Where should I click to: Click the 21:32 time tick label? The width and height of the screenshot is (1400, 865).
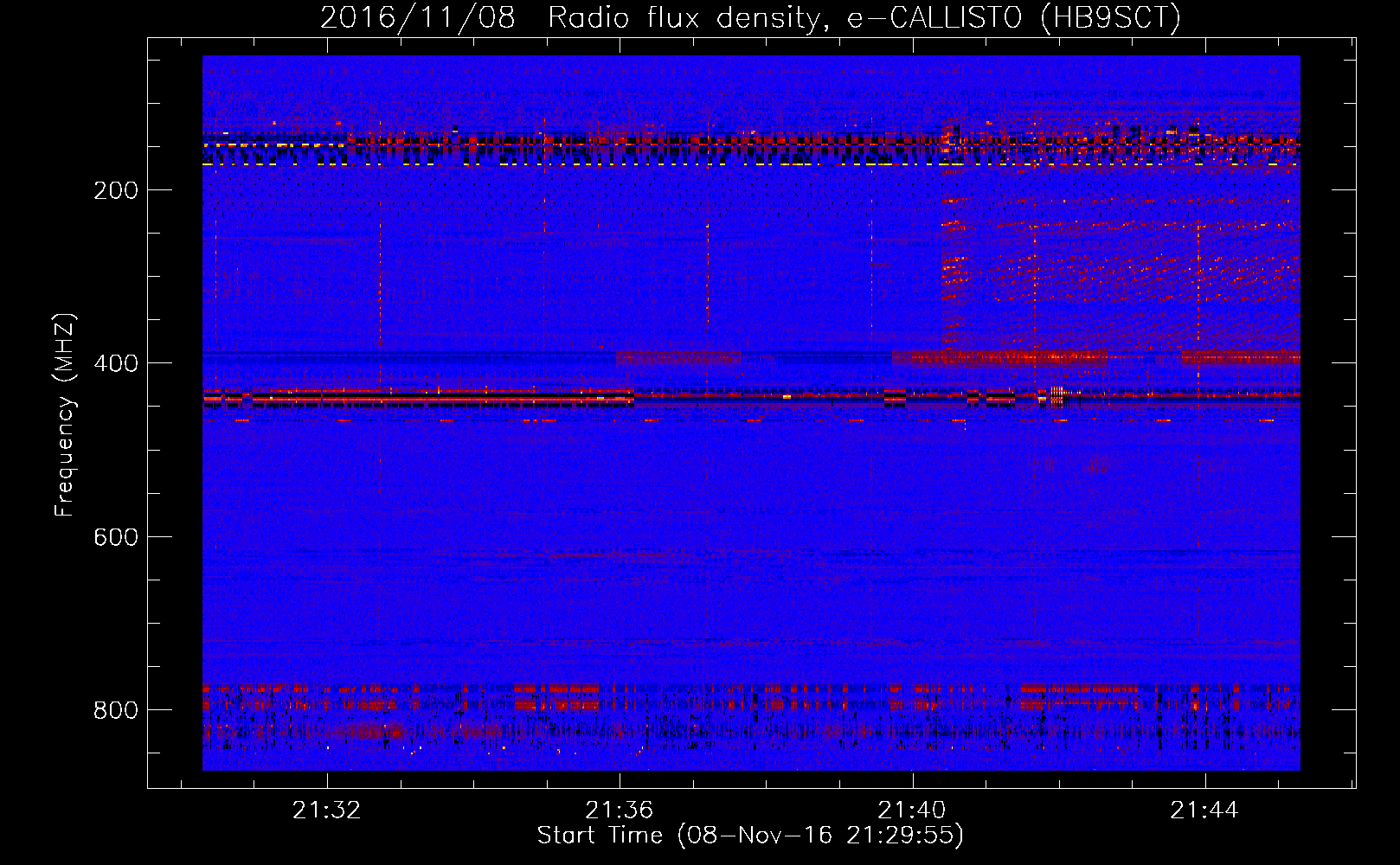click(326, 811)
